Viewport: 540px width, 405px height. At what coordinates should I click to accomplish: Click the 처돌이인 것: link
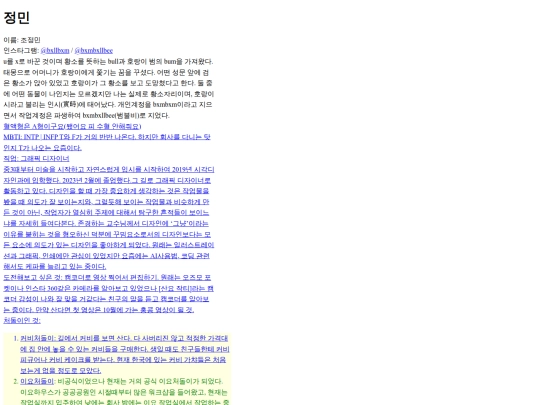point(22,320)
